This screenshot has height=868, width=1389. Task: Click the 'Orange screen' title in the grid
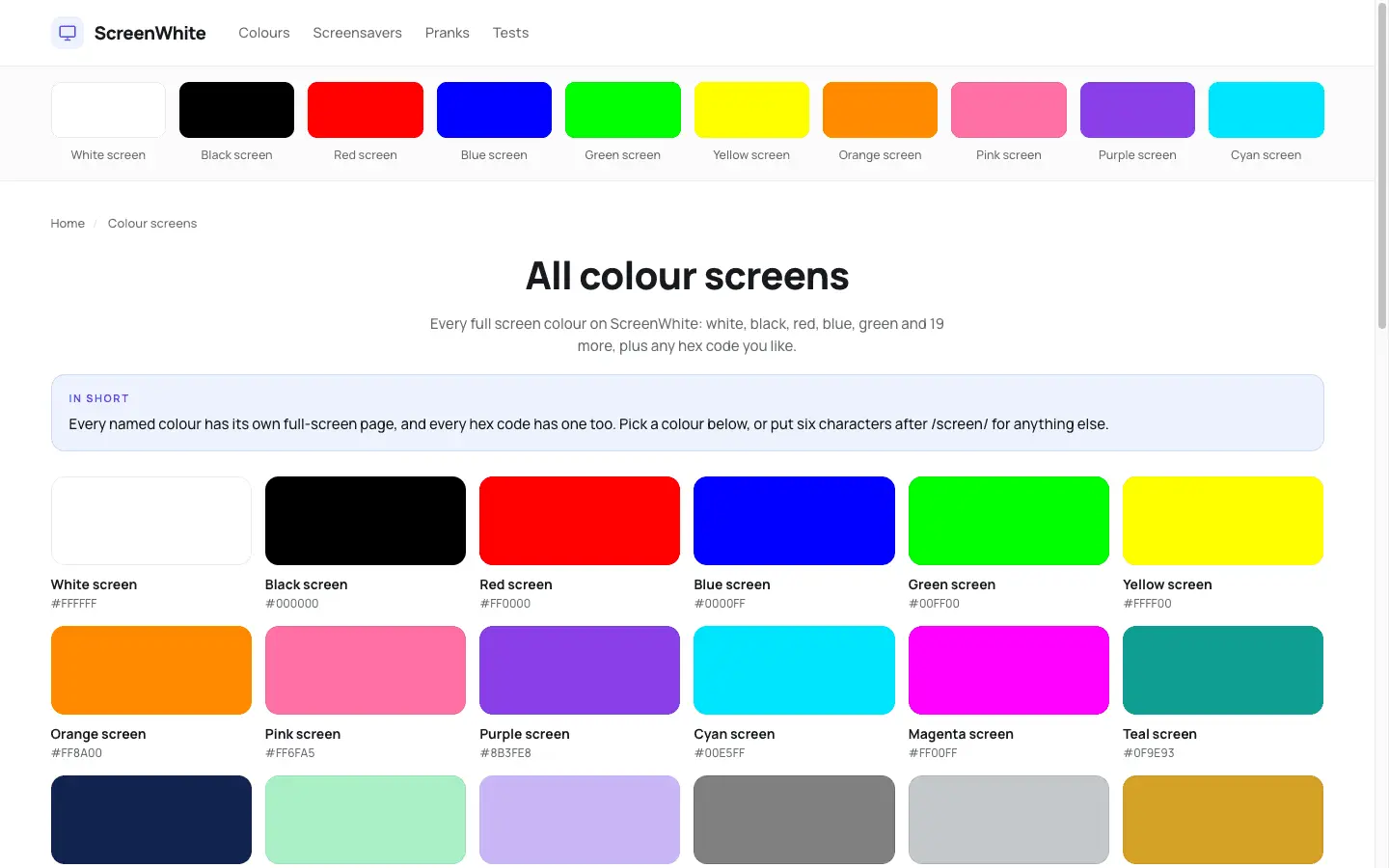(x=98, y=734)
